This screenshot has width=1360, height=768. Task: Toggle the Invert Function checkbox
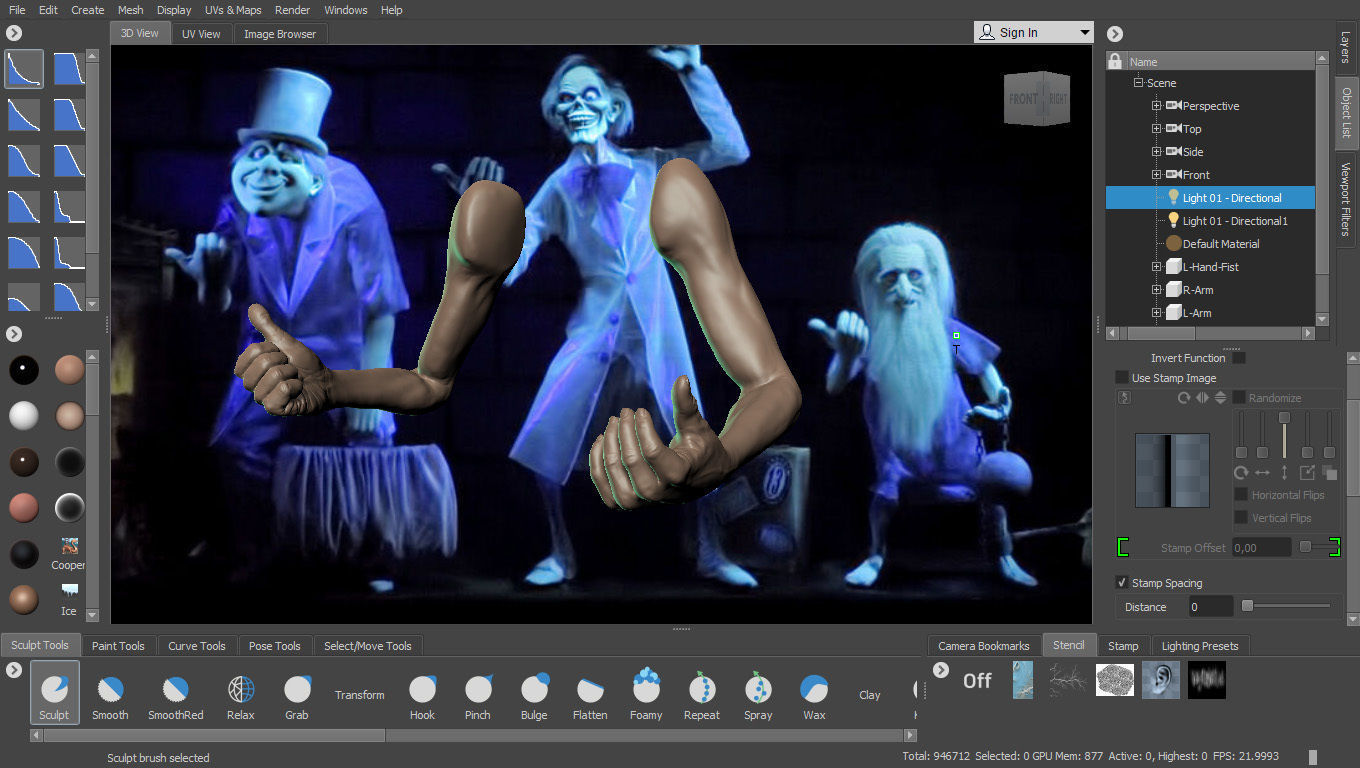point(1239,358)
